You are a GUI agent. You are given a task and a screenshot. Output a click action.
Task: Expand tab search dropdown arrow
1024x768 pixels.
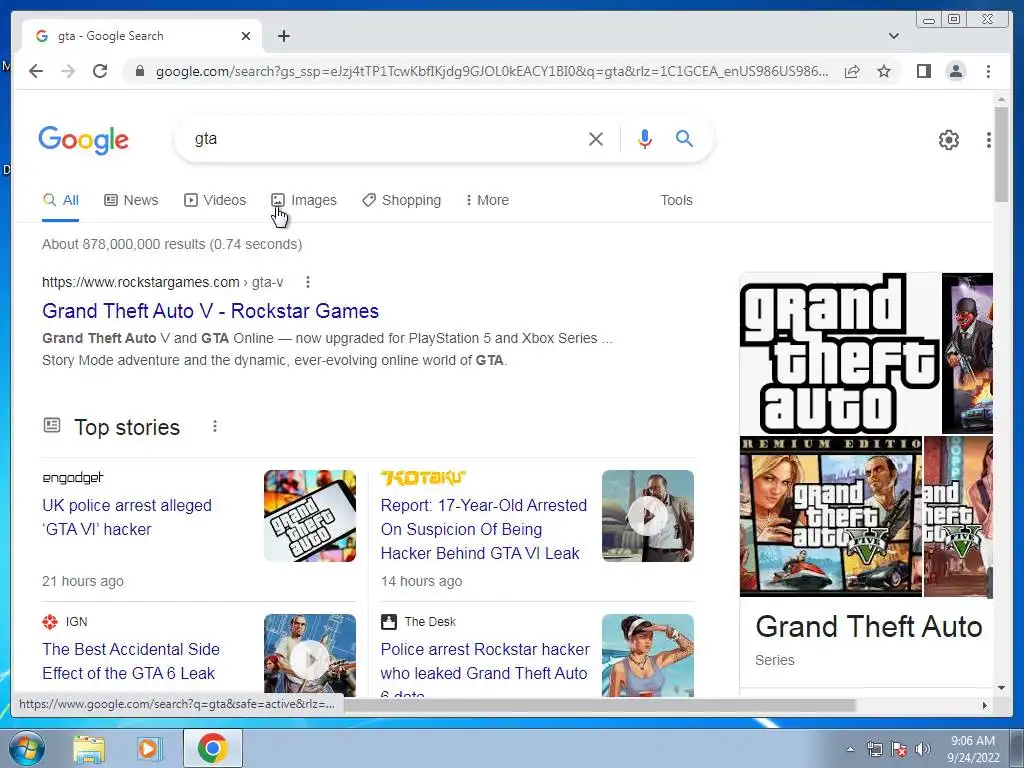(893, 36)
